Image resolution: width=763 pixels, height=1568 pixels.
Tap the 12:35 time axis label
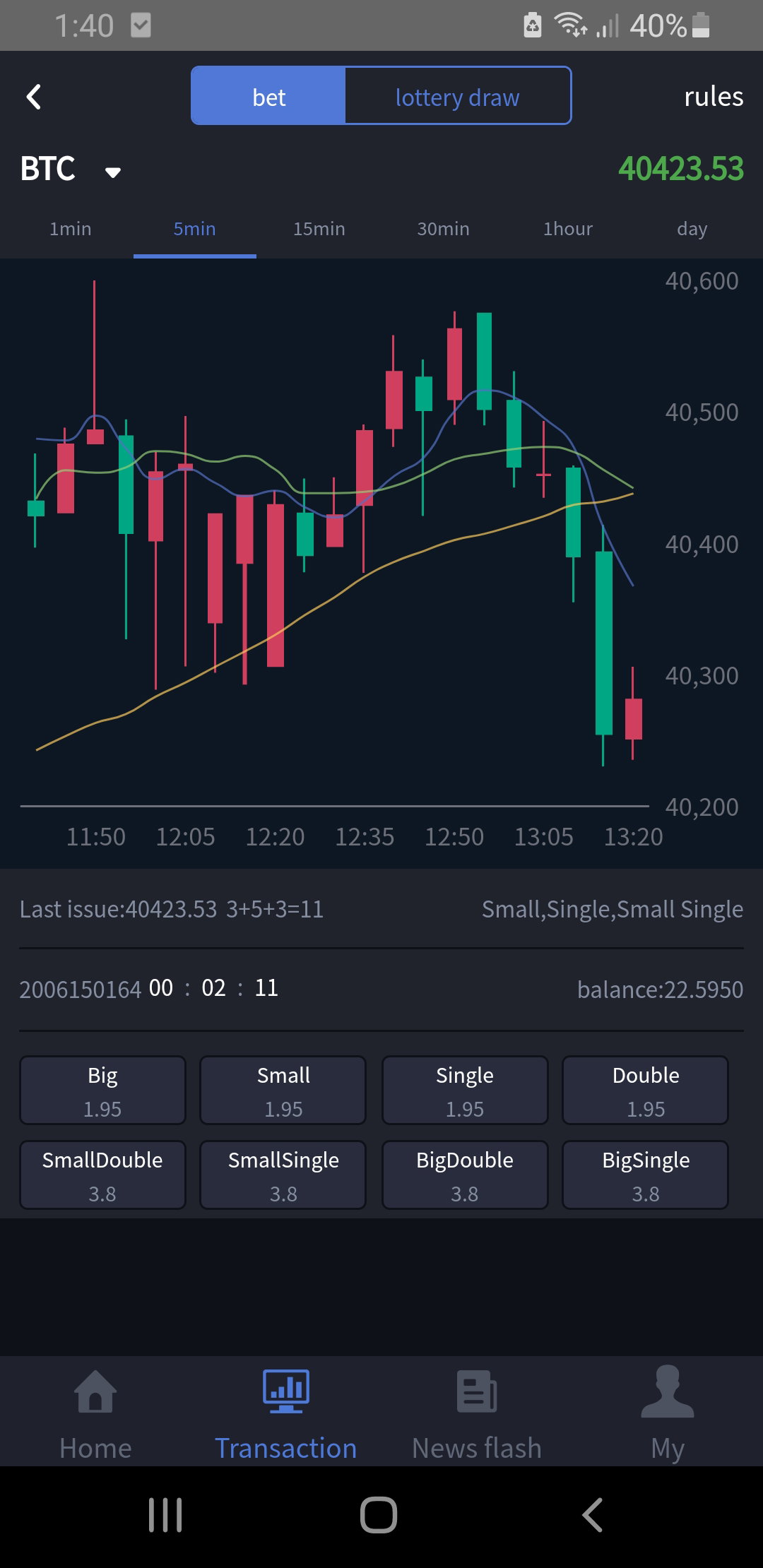(365, 837)
